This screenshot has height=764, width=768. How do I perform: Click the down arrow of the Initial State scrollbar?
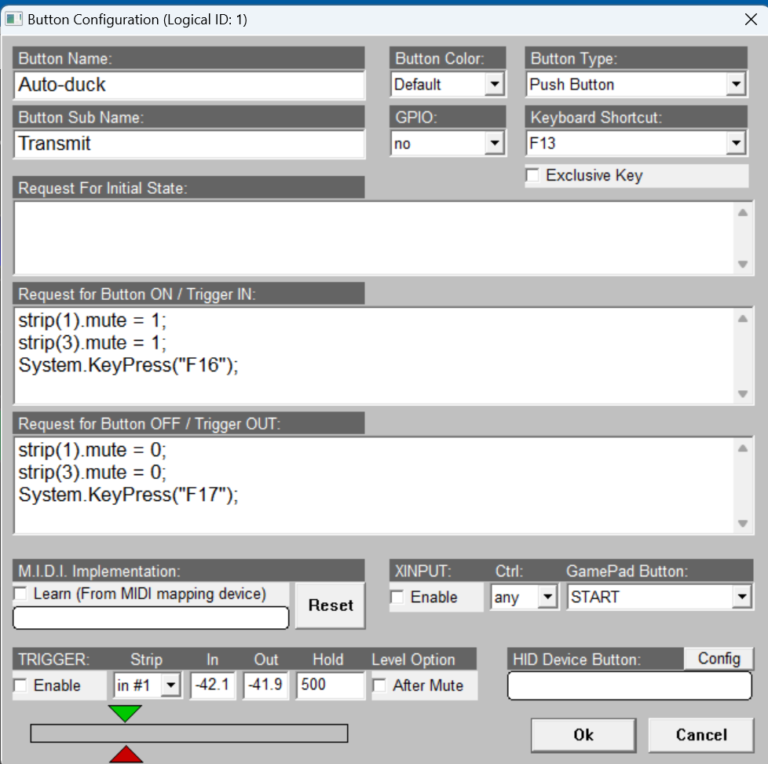743,264
